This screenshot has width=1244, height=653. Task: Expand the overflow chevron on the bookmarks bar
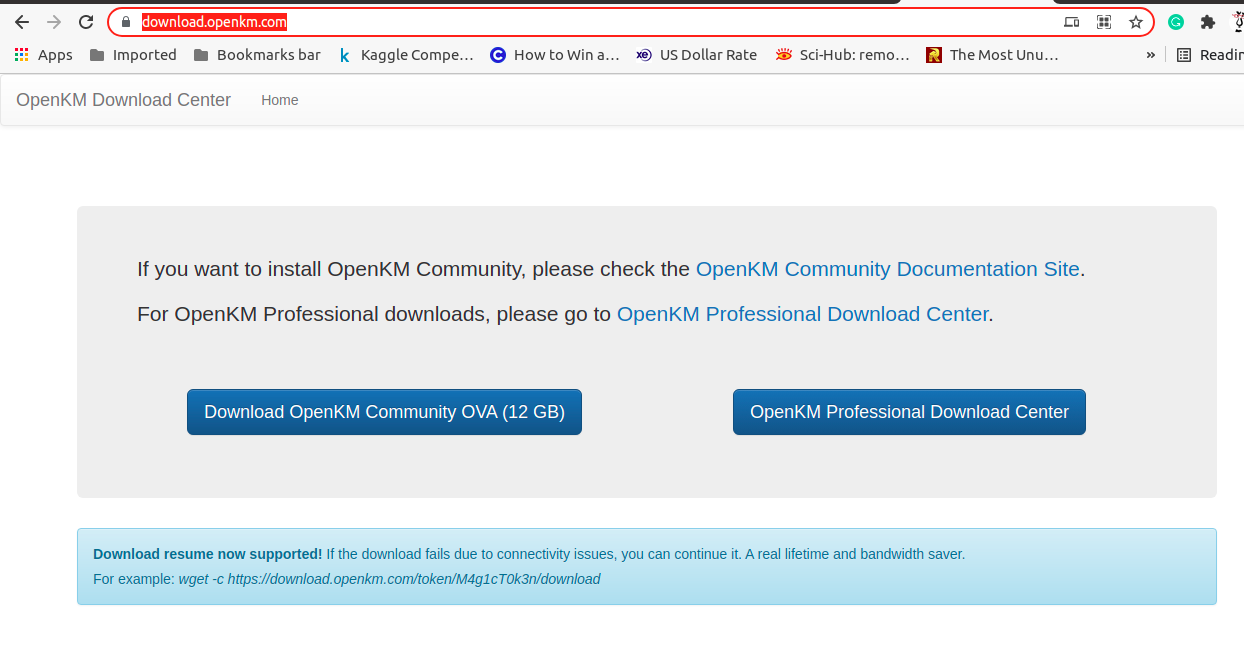[1152, 55]
